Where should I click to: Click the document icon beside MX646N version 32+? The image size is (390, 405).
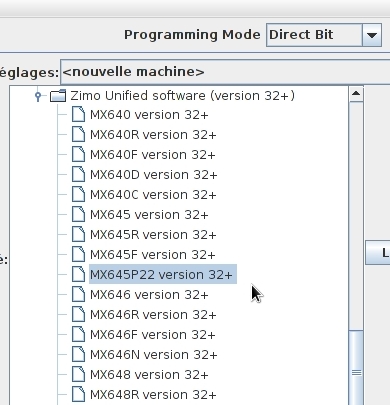pyautogui.click(x=78, y=354)
